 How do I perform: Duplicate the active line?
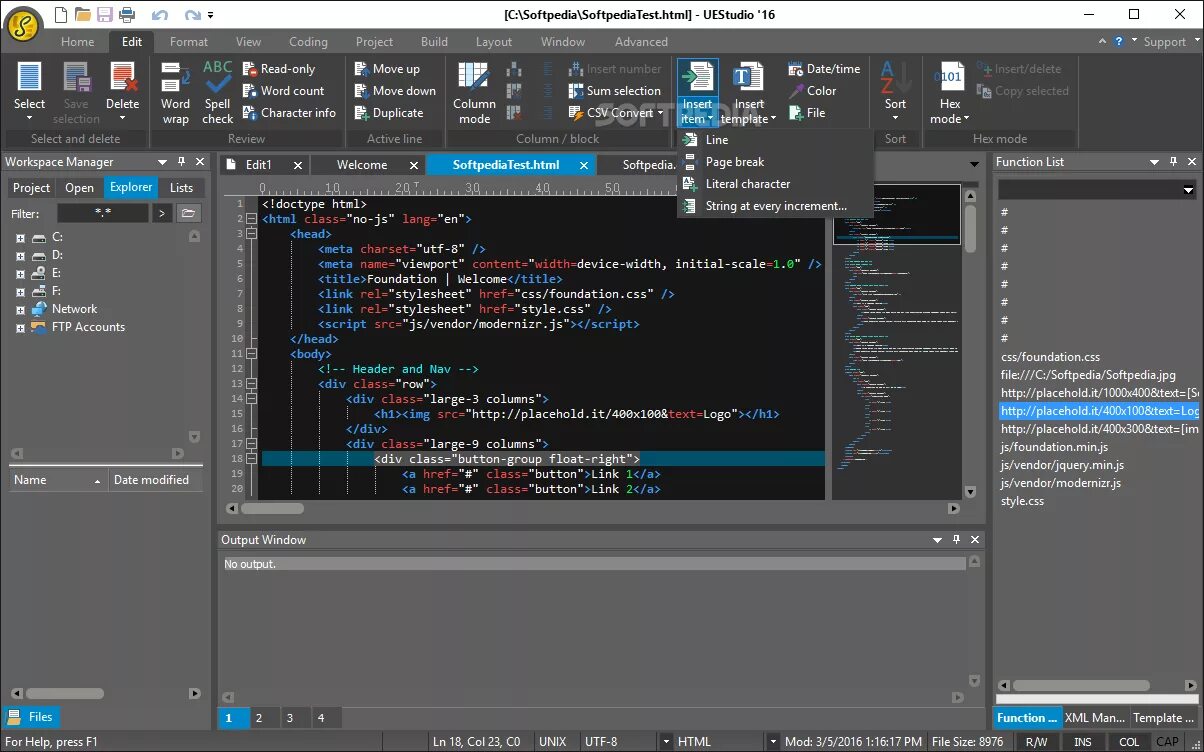click(x=389, y=113)
